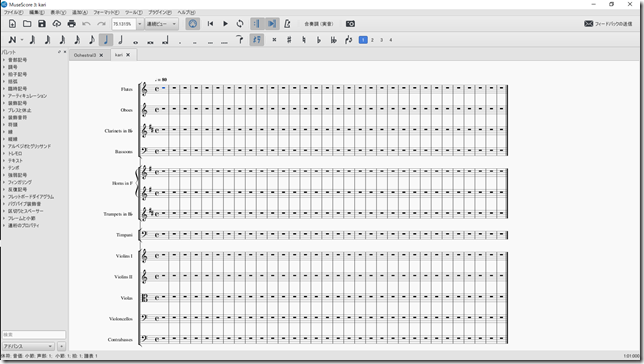Start playback with the play button
Viewport: 644px width, 364px height.
[x=225, y=24]
